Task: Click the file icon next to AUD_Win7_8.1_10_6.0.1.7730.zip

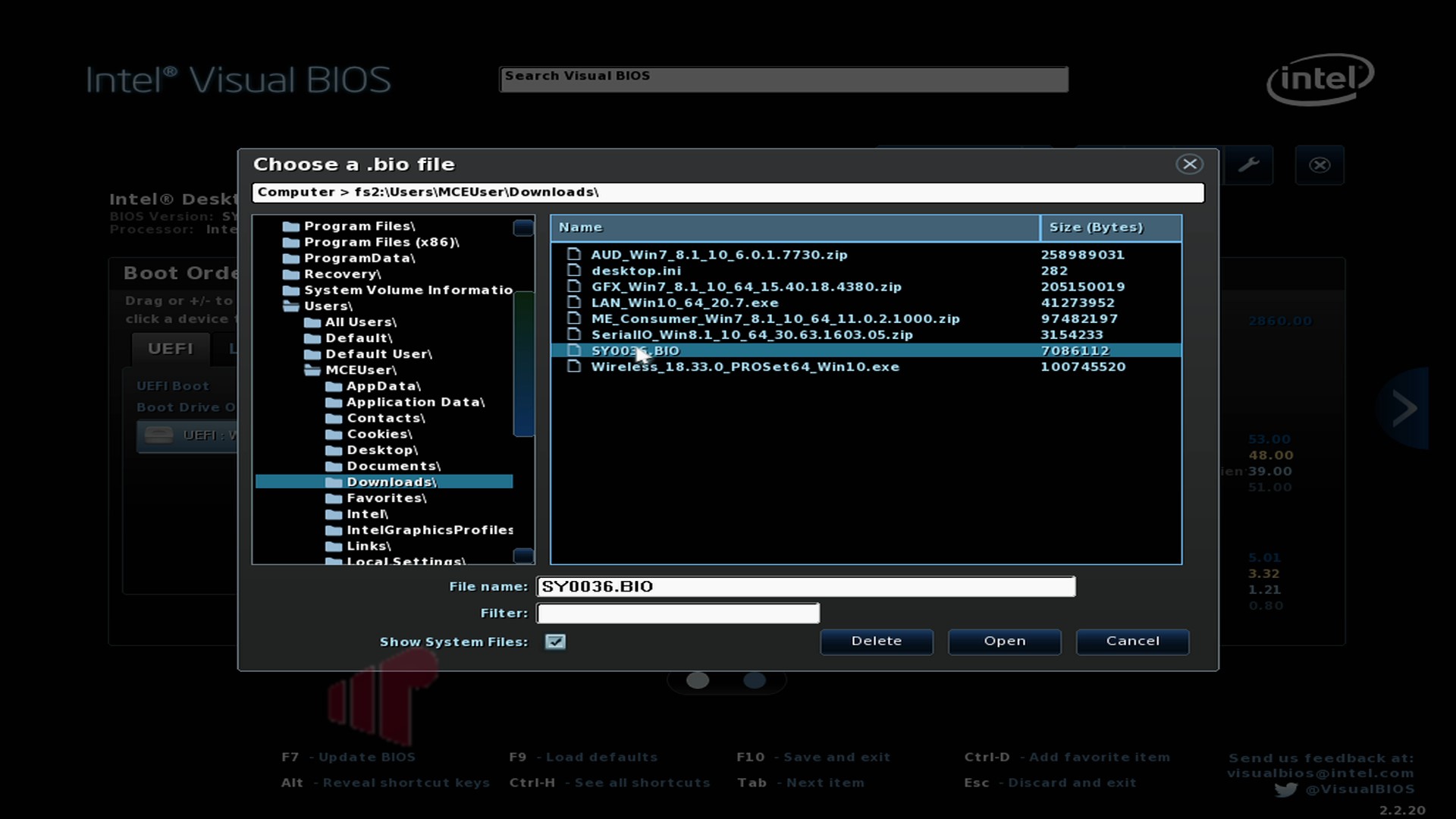Action: [x=574, y=254]
